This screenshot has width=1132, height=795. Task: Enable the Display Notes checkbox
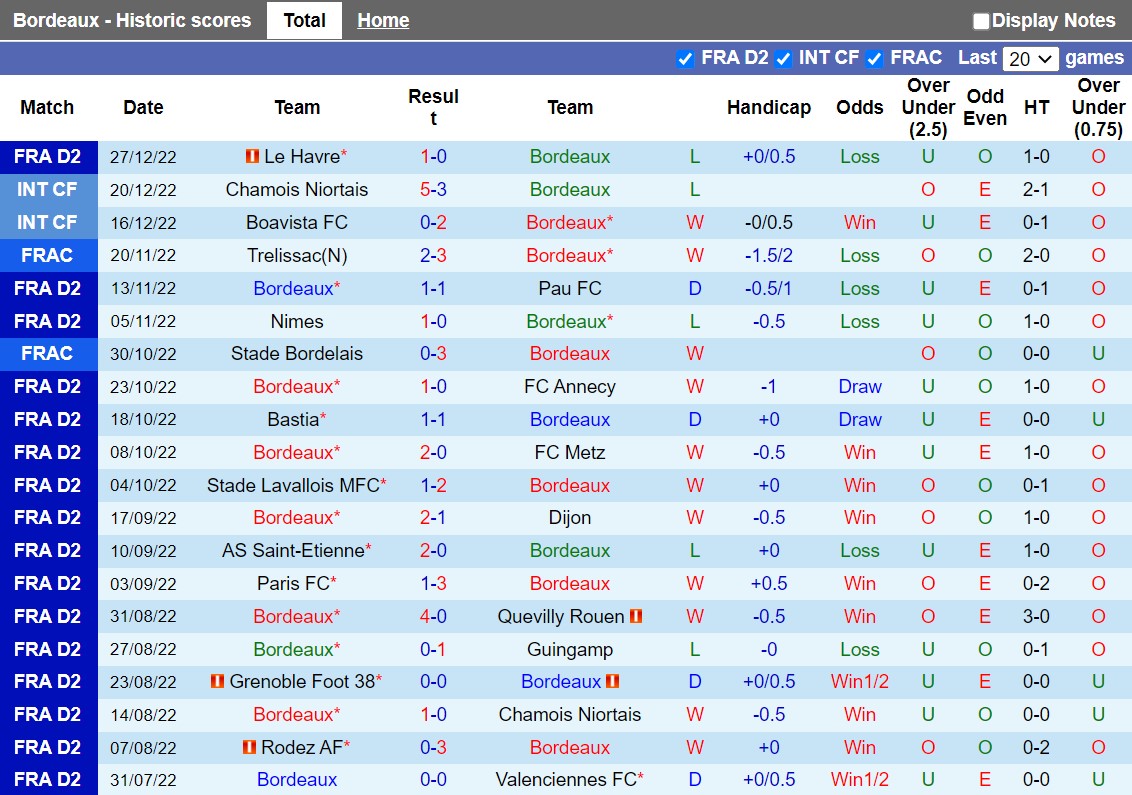pos(980,21)
